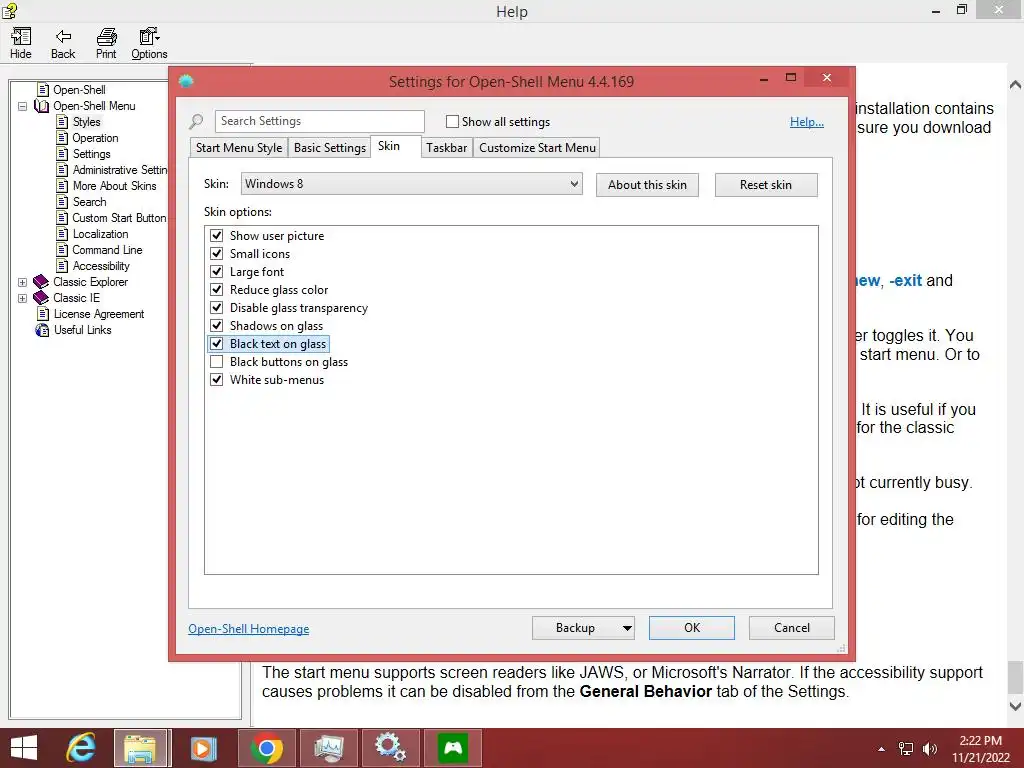The height and width of the screenshot is (768, 1024).
Task: Open the media player taskbar icon
Action: click(x=203, y=748)
